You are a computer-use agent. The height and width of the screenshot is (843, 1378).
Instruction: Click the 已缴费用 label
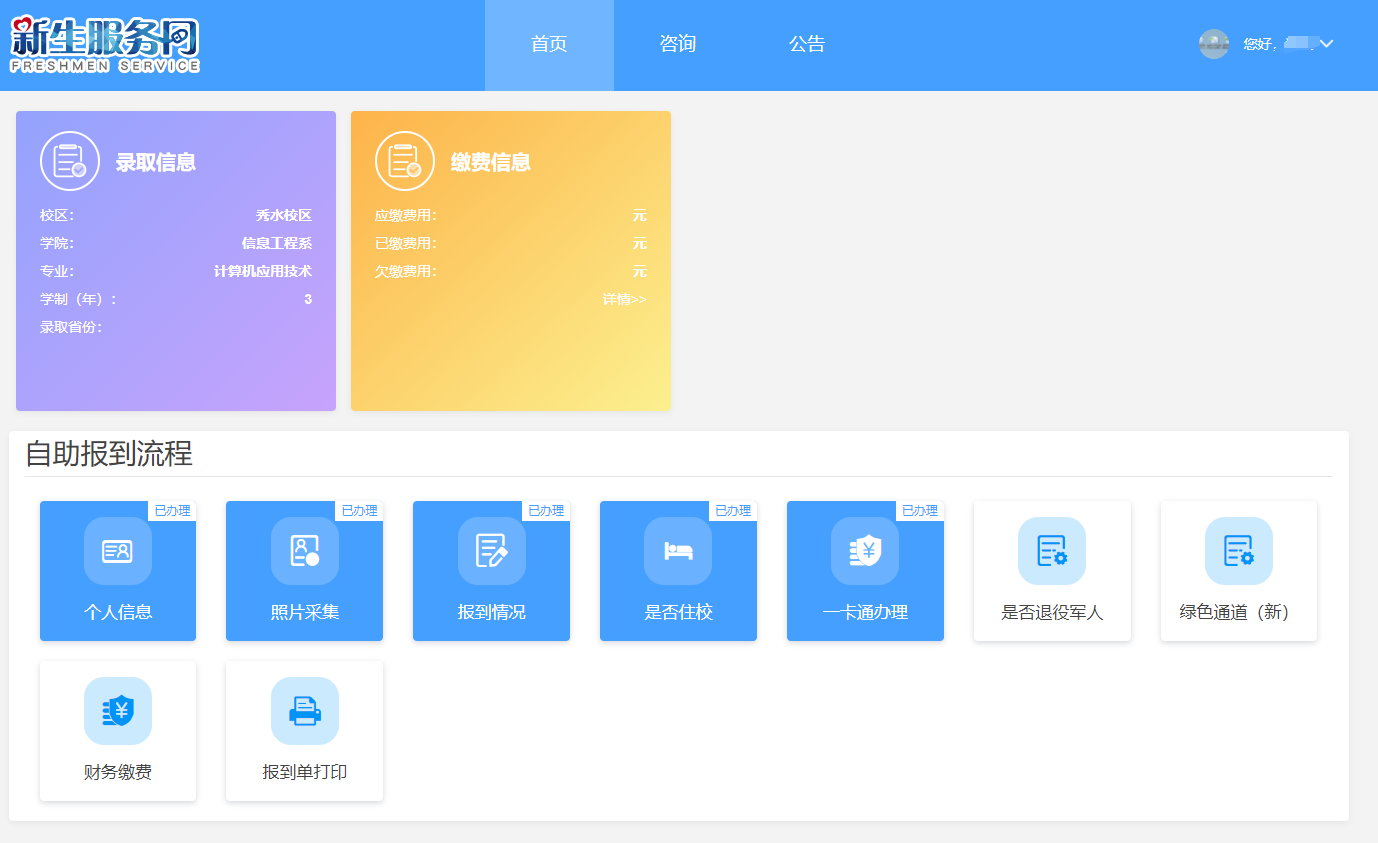[406, 243]
